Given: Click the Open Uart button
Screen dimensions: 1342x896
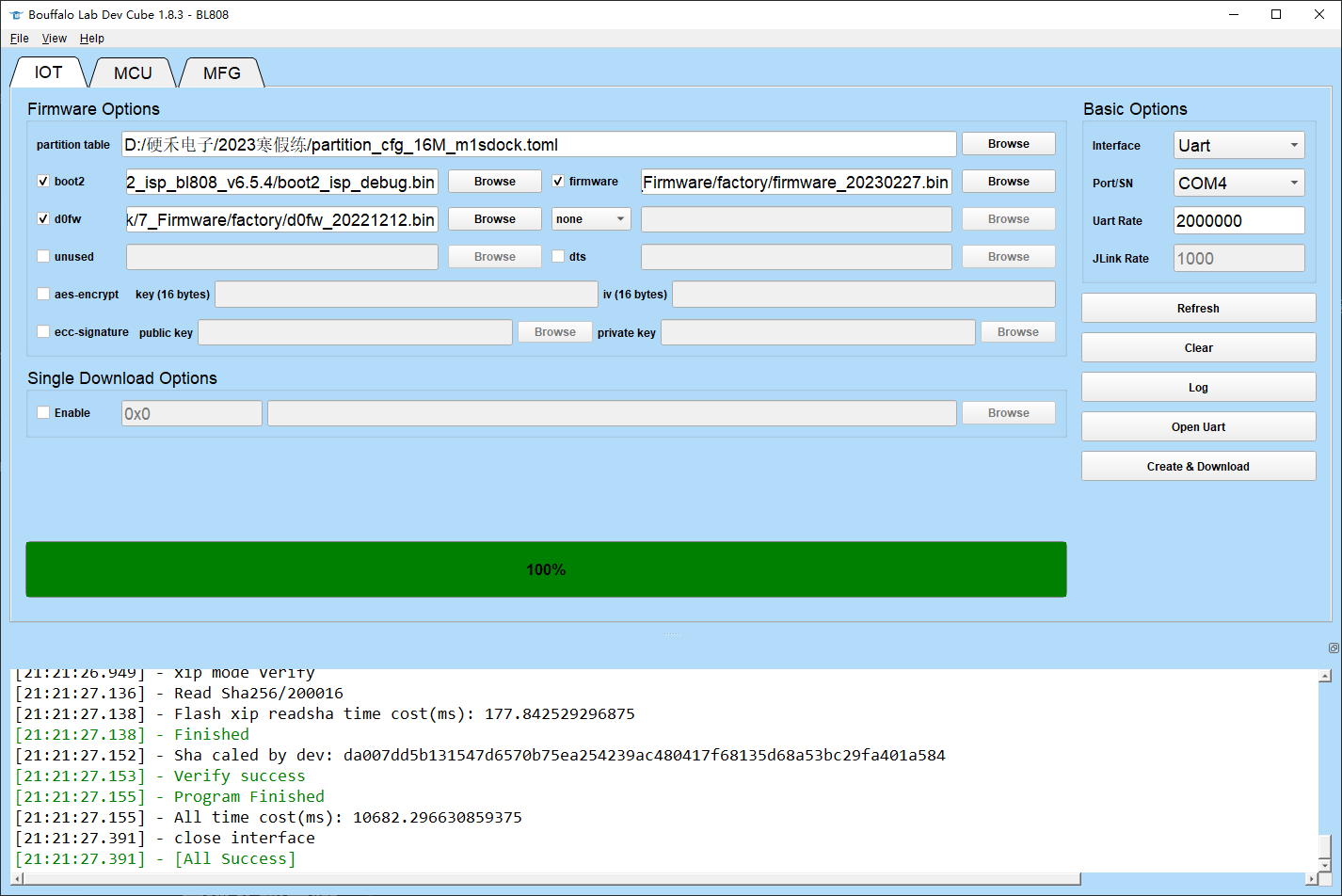Looking at the screenshot, I should (x=1198, y=427).
